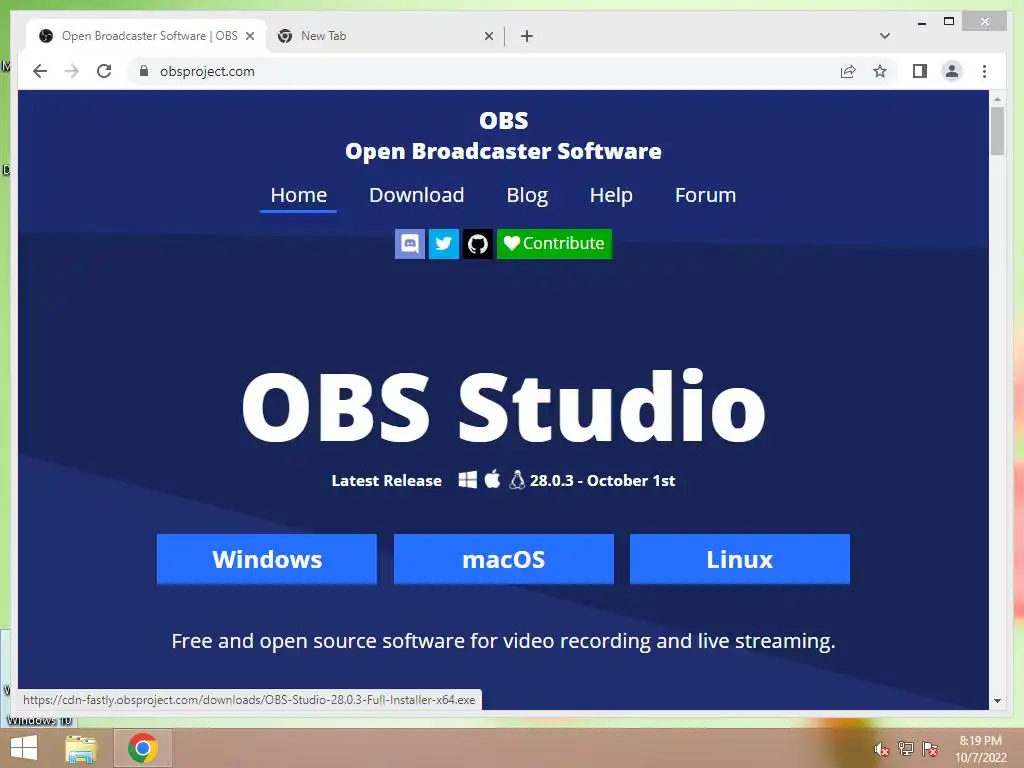Click the macOS download button
Screen dimensions: 1024x768
[x=504, y=559]
